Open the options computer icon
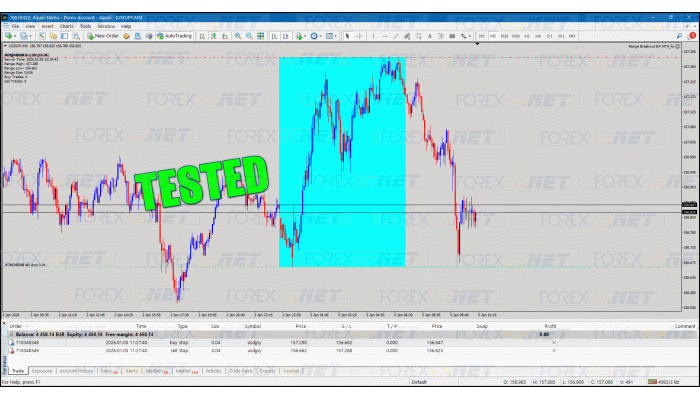Screen dimensions: 700x400 [x=138, y=36]
